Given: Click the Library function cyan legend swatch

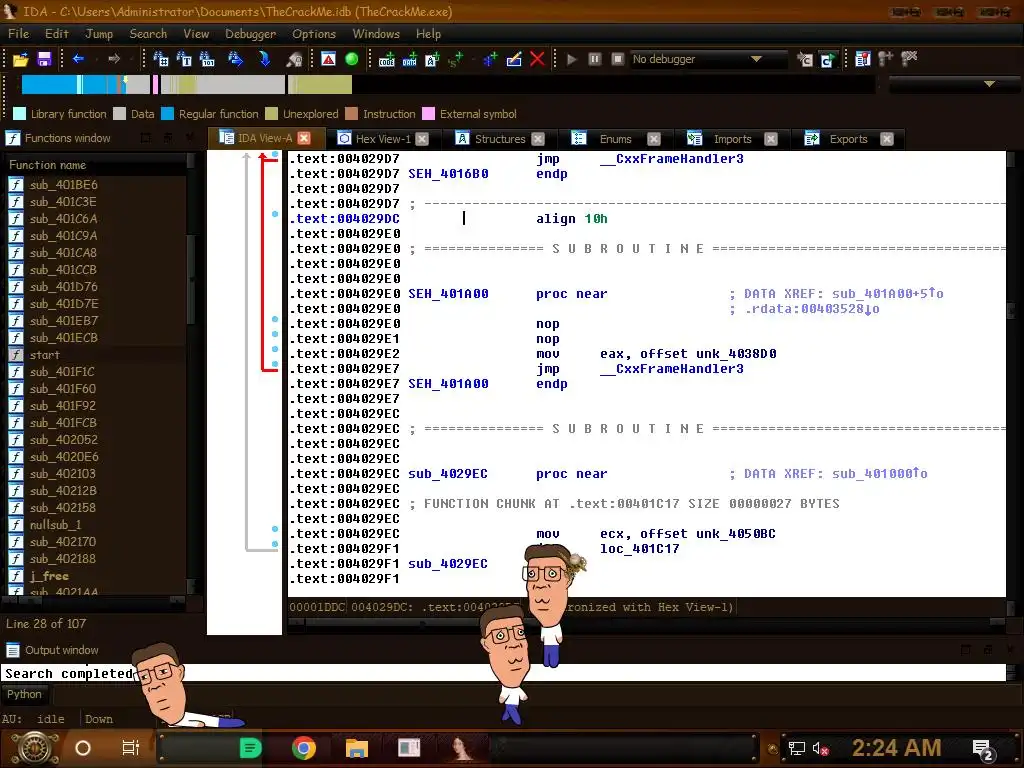Looking at the screenshot, I should click(20, 114).
